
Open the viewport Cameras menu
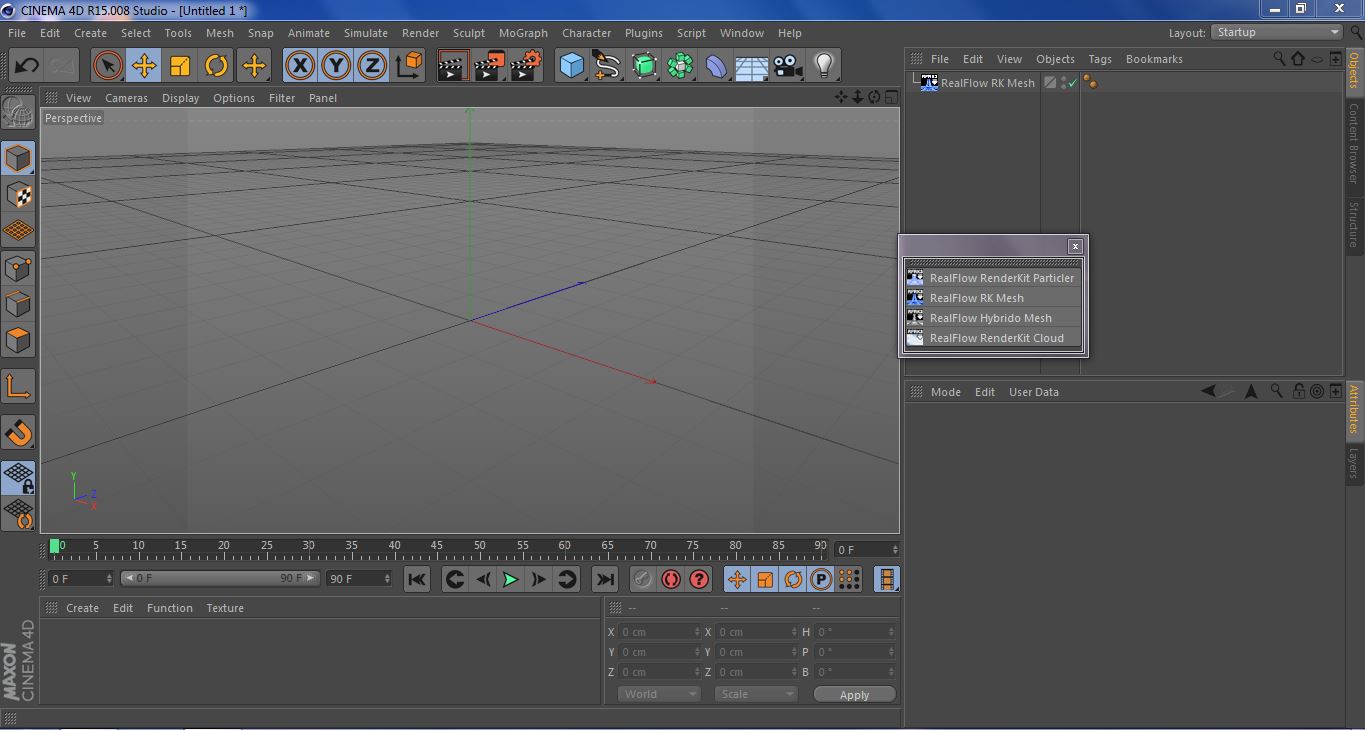(126, 98)
